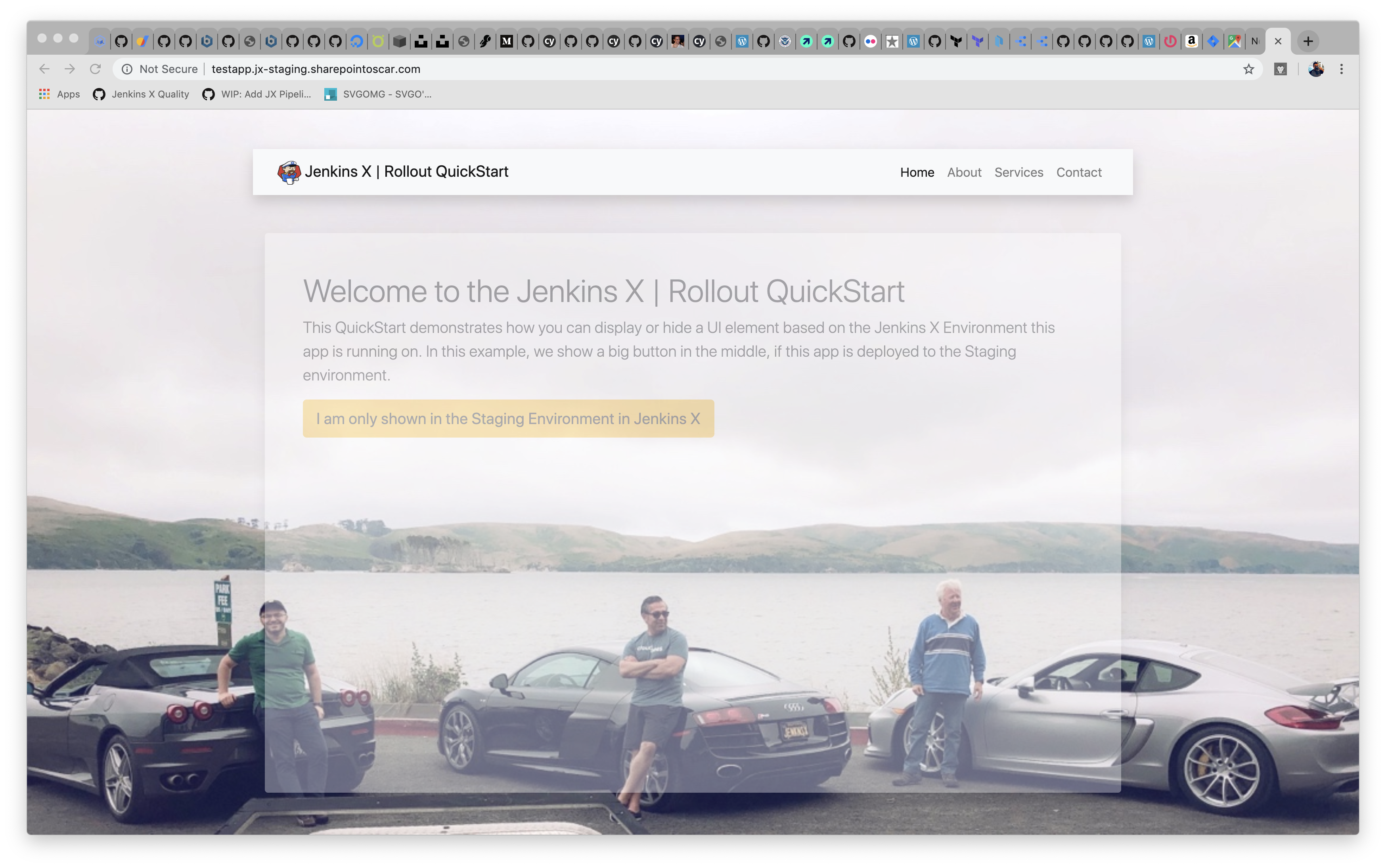
Task: Reload the page with the refresh icon
Action: [95, 69]
